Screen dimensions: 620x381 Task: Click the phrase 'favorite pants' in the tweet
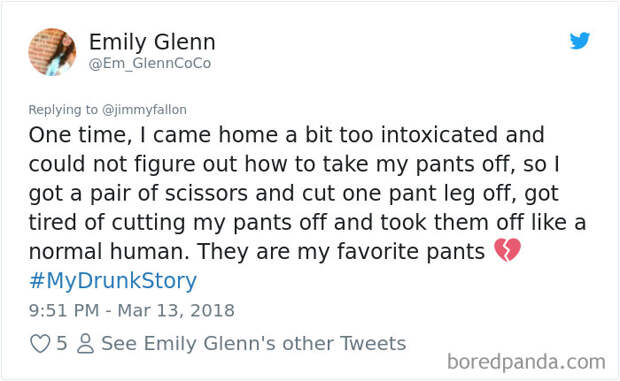[411, 251]
